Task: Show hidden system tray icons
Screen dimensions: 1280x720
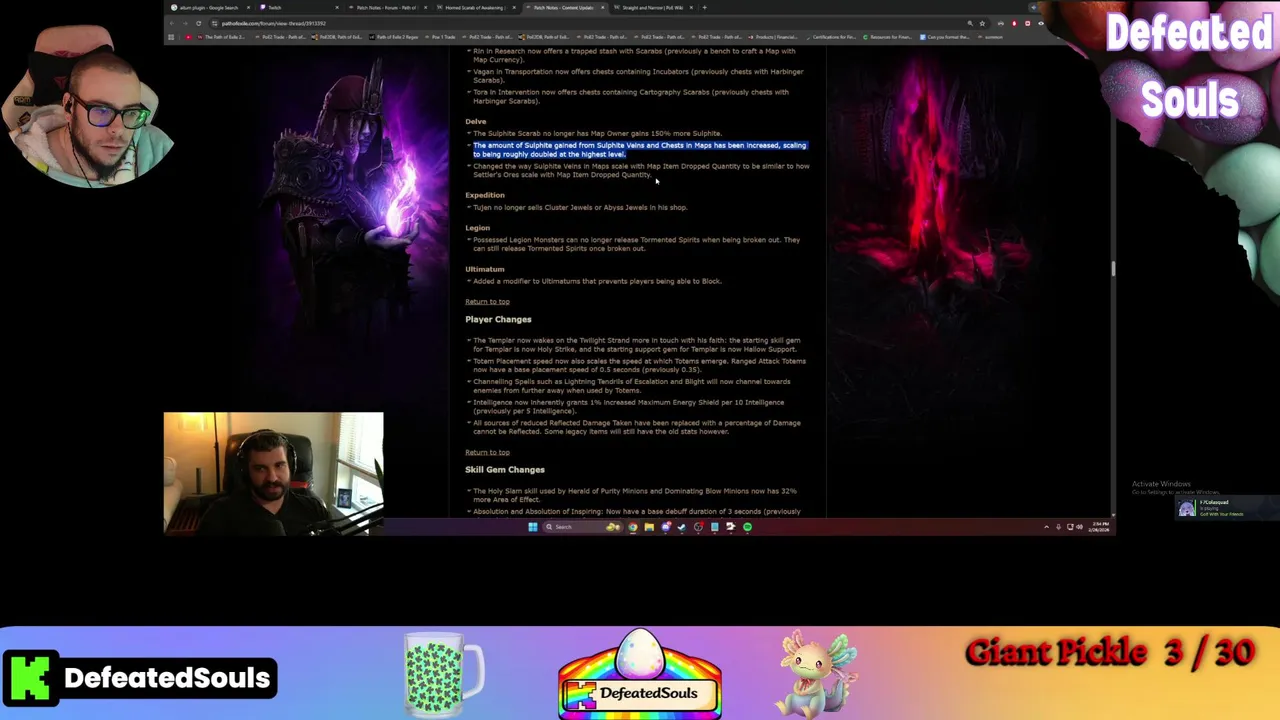Action: 1046,527
